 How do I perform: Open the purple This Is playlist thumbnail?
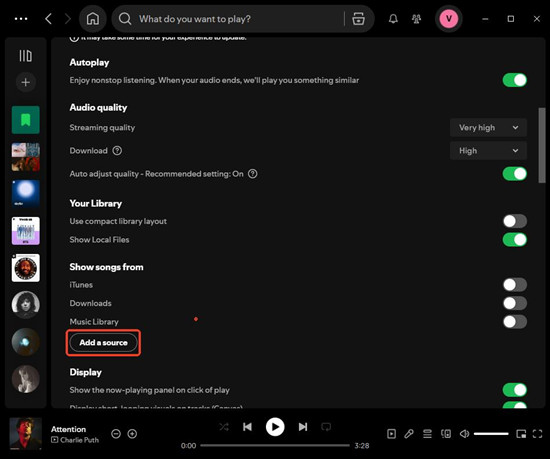[x=26, y=231]
